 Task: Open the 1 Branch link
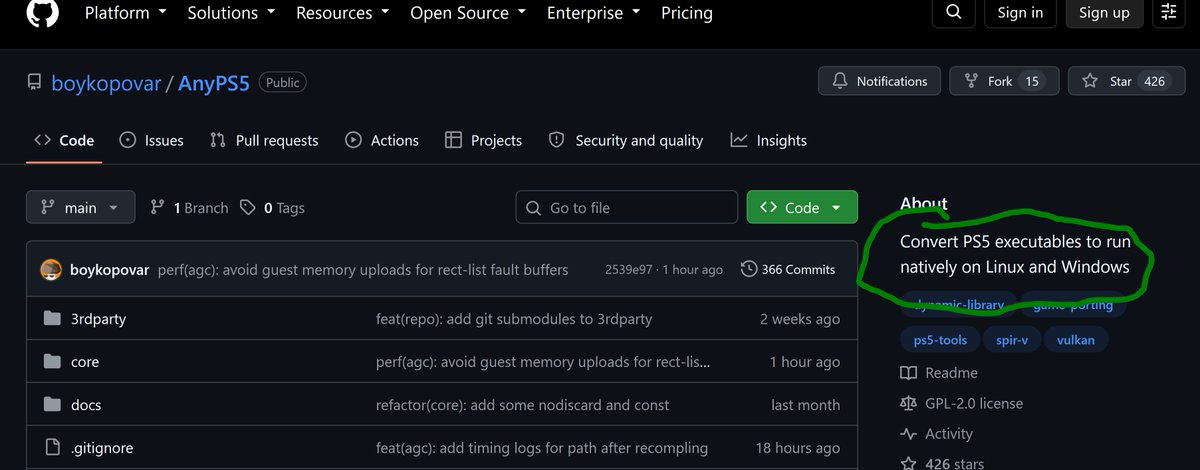[189, 208]
